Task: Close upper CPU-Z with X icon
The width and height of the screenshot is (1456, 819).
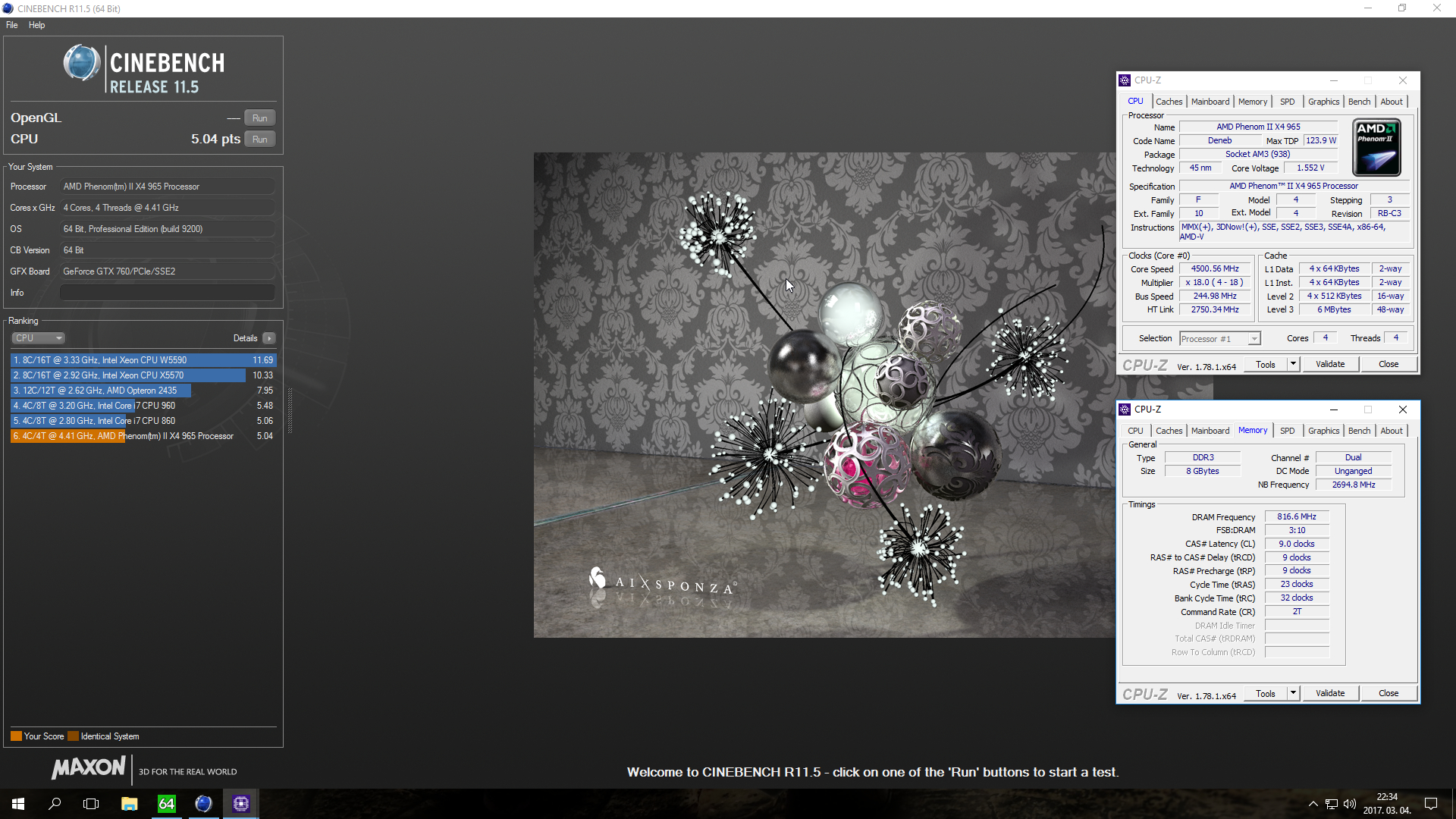Action: [1403, 80]
